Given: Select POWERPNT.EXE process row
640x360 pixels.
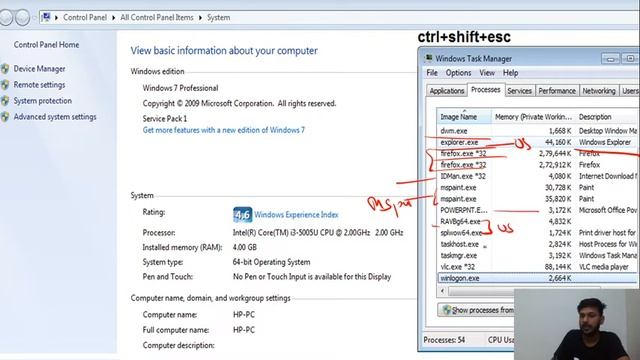Looking at the screenshot, I should click(x=538, y=210).
